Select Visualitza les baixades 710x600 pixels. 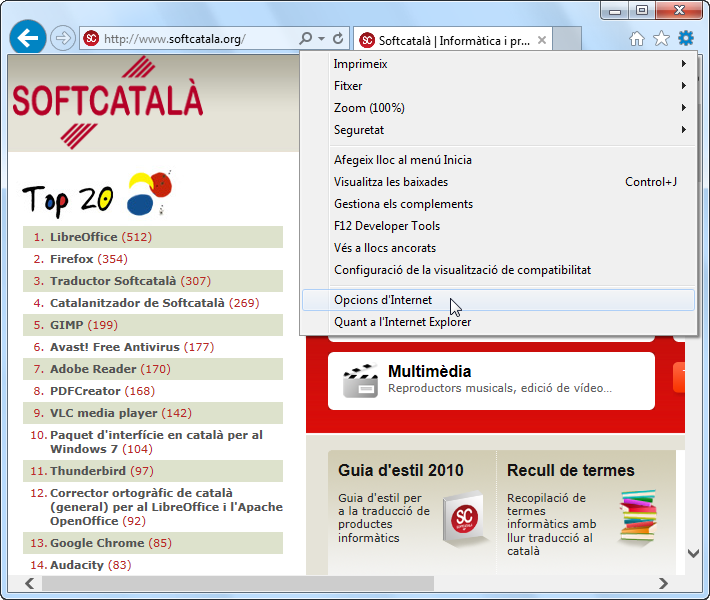click(390, 182)
